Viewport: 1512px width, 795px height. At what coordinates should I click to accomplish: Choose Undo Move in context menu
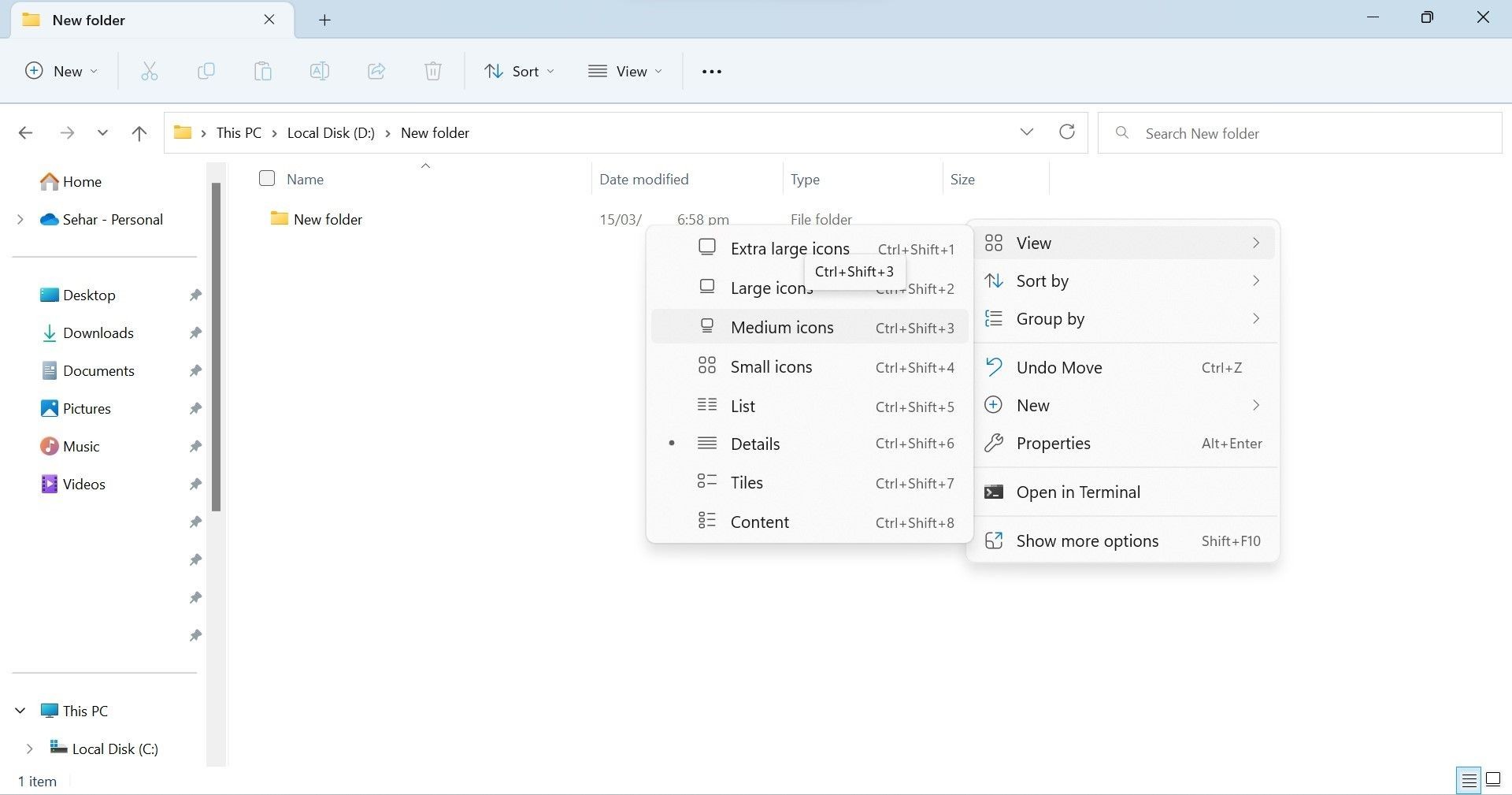coord(1124,367)
